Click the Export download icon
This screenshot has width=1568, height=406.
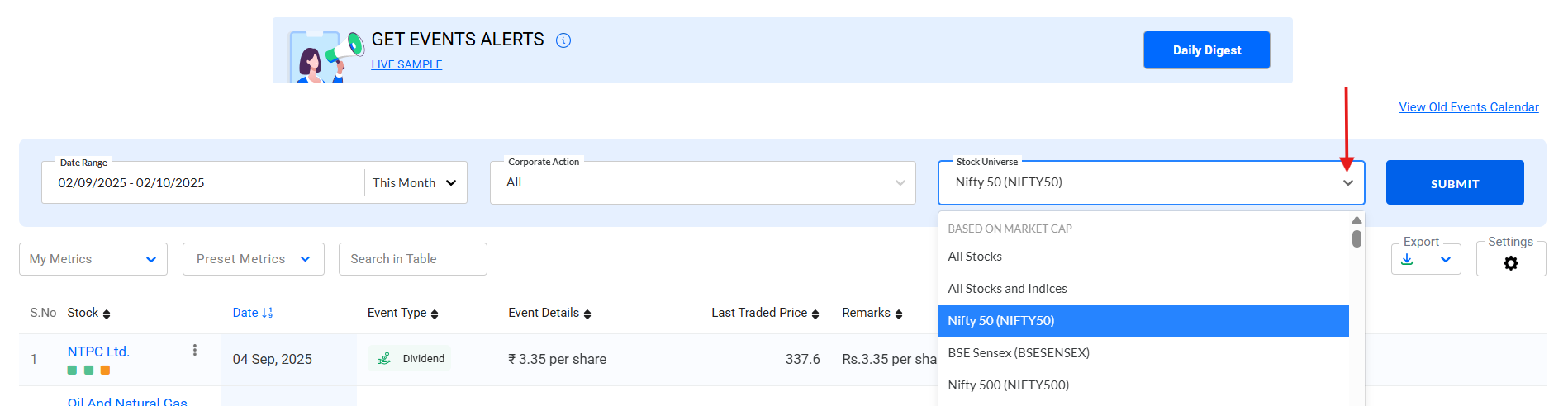(1407, 259)
